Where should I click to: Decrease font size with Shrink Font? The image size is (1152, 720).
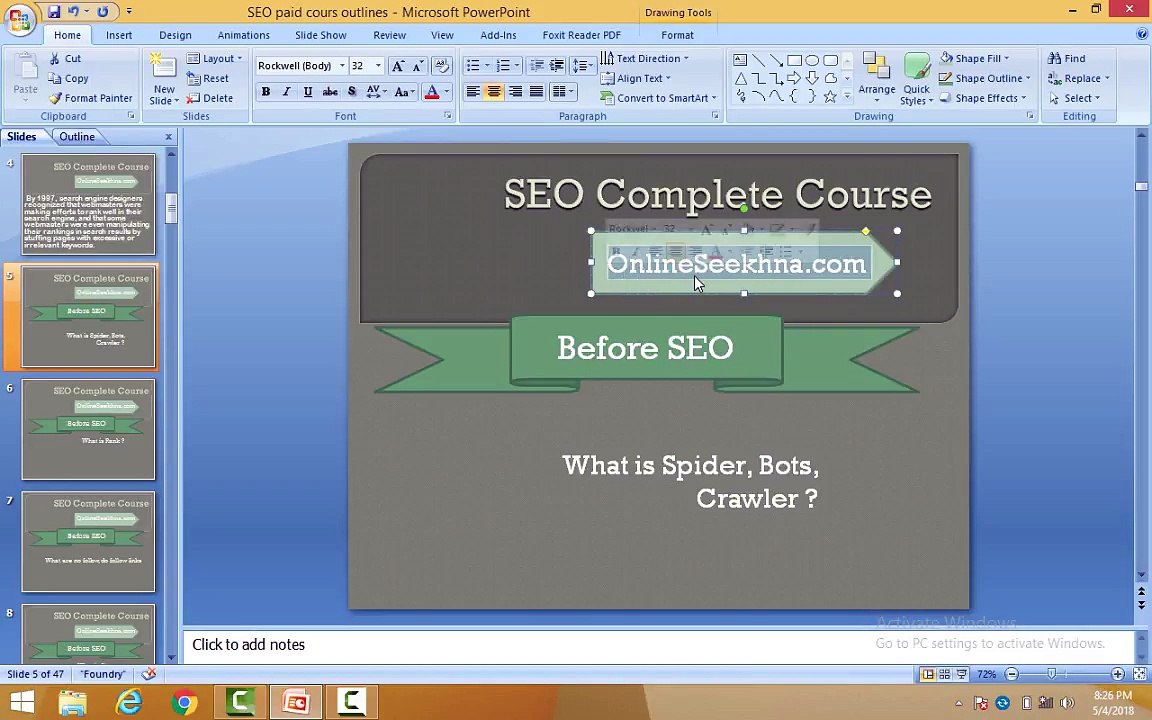pos(417,65)
